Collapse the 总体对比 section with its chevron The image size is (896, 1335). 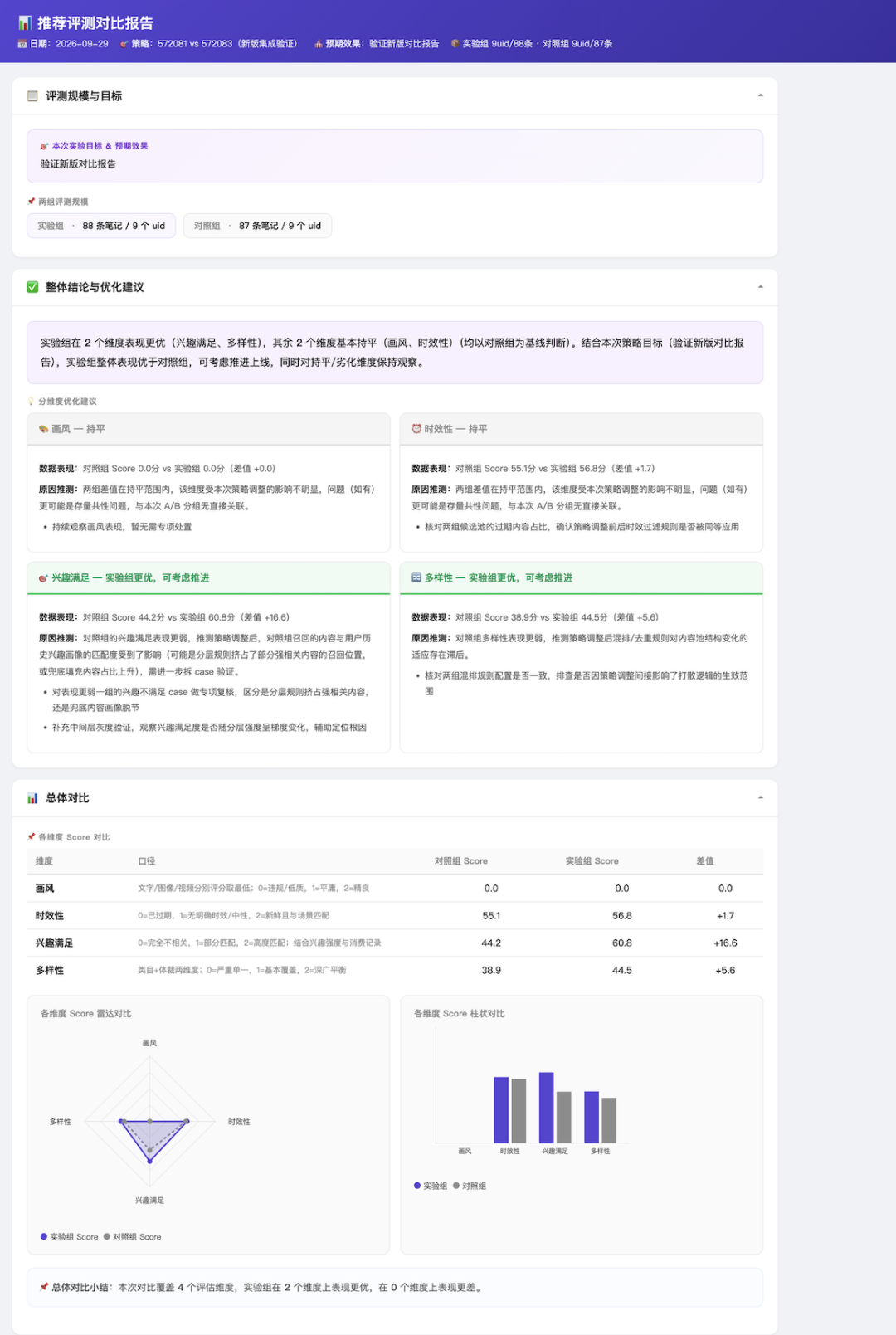coord(761,798)
